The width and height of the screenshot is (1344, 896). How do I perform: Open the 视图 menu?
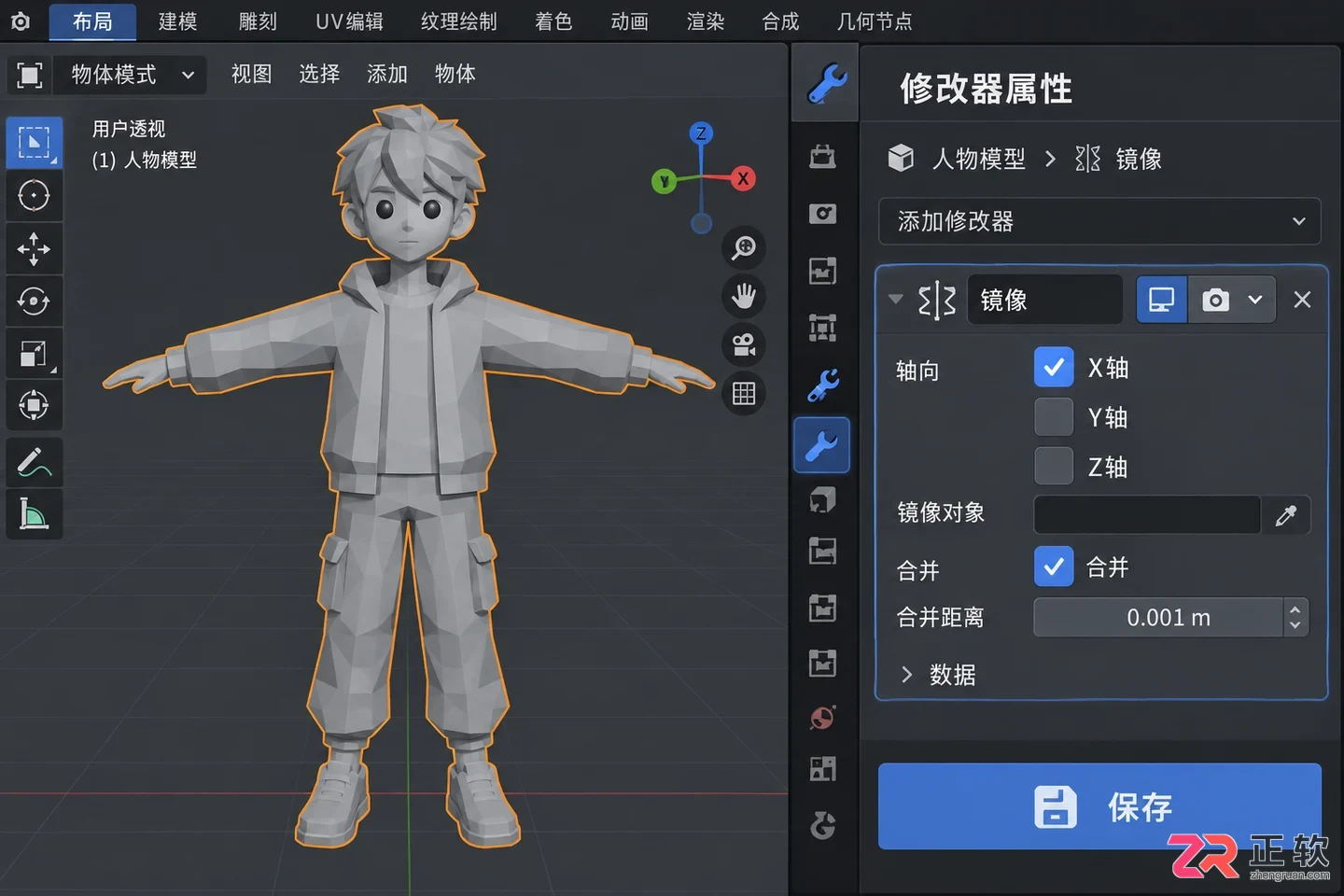pyautogui.click(x=251, y=74)
